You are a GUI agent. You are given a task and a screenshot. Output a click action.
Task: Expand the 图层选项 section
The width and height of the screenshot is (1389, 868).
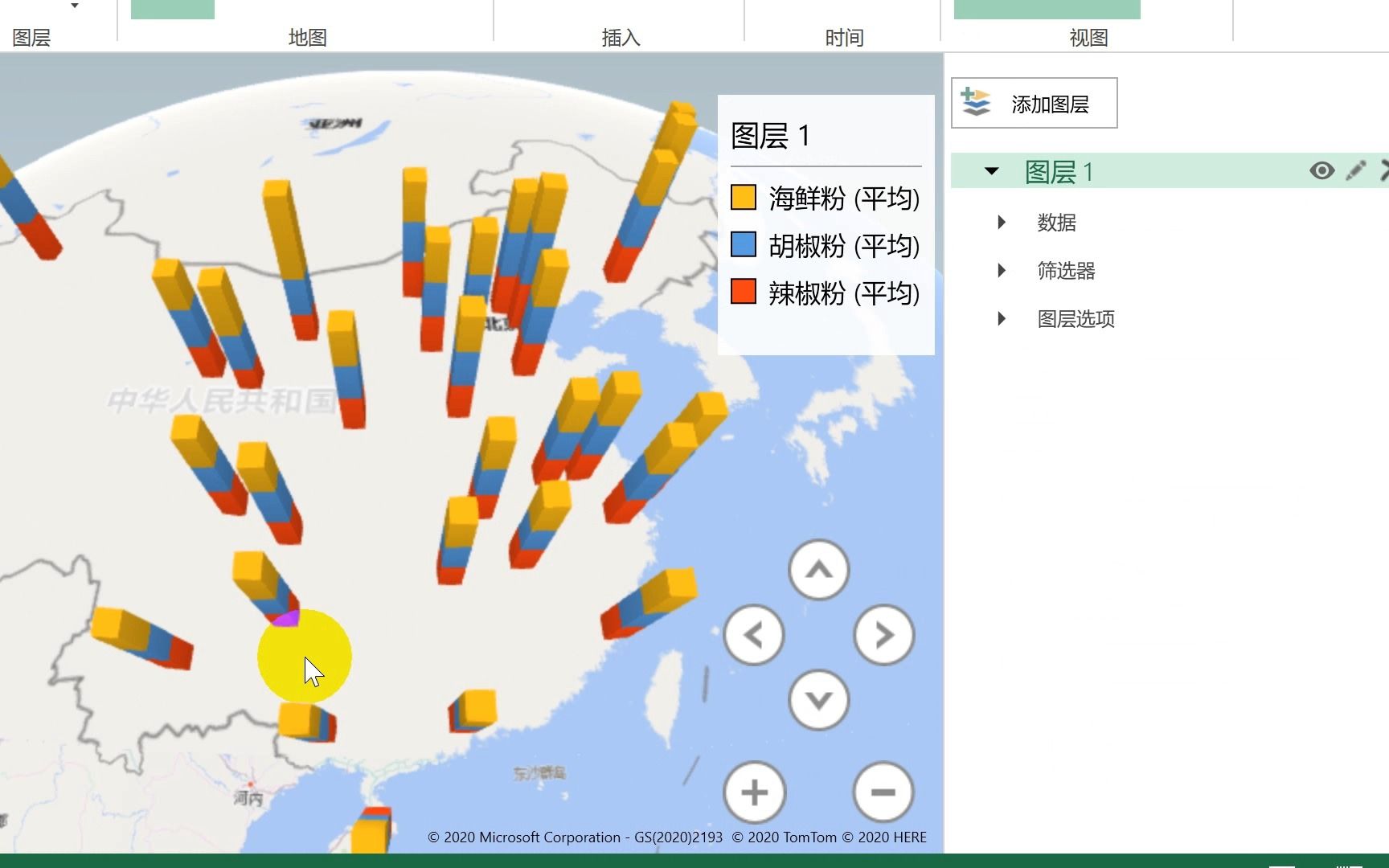tap(1002, 319)
